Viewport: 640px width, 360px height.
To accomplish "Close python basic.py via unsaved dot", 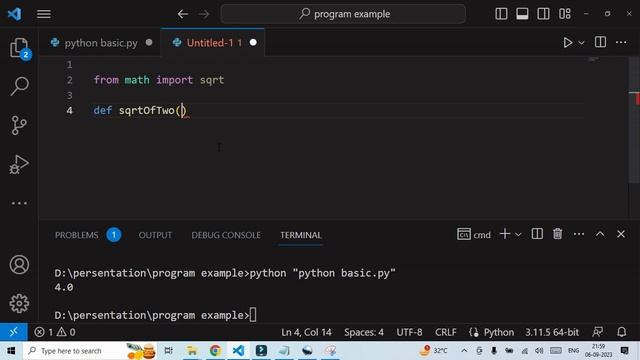I will coord(149,42).
